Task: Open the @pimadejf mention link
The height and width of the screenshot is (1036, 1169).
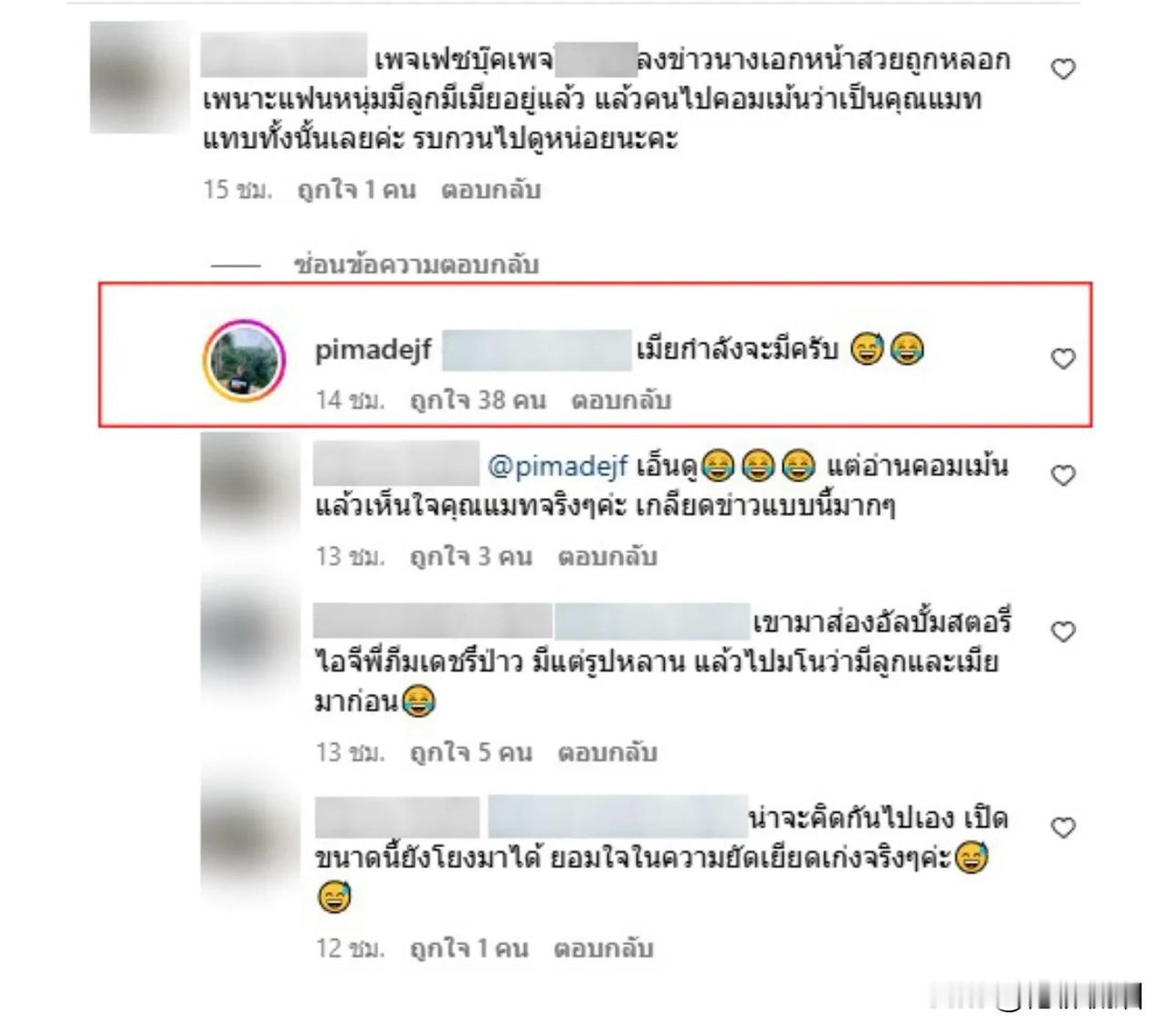Action: [558, 467]
